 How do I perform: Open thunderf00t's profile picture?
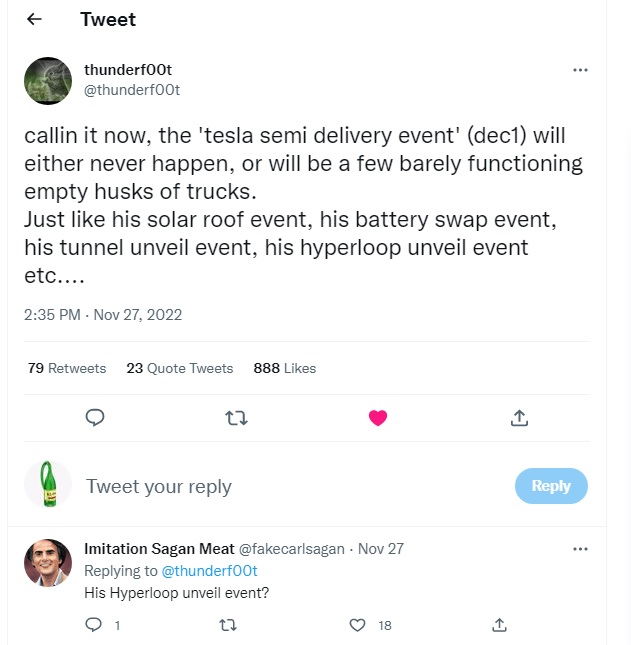click(x=47, y=81)
